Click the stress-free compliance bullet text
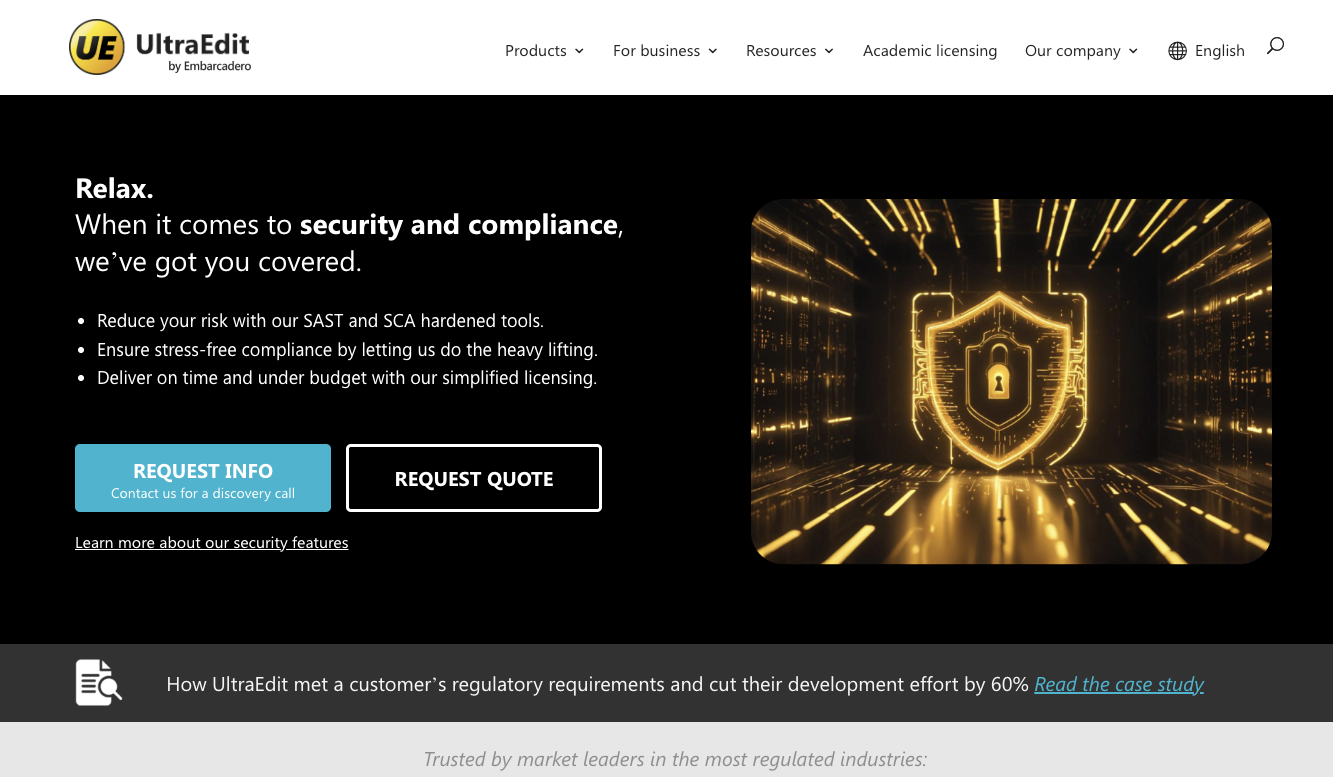1333x777 pixels. [x=347, y=350]
